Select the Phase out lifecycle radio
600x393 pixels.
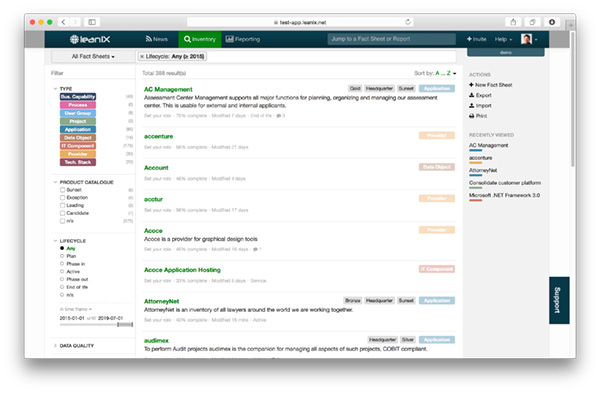point(62,279)
